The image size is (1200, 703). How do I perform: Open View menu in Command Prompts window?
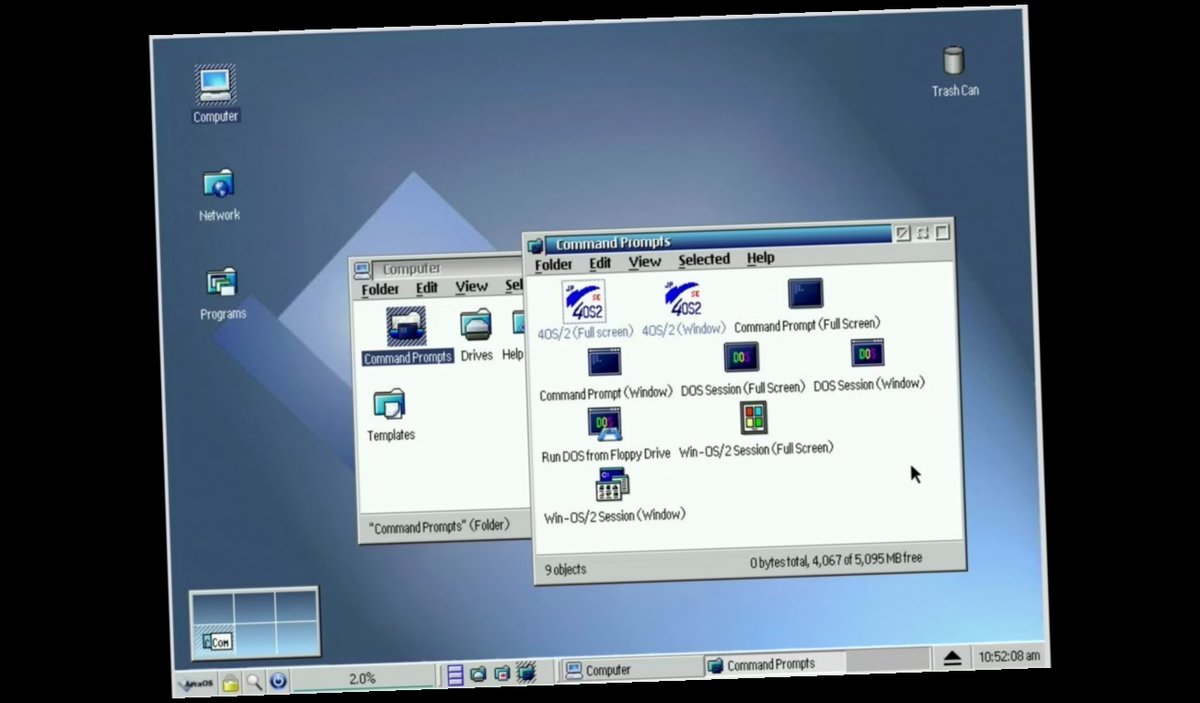click(645, 261)
